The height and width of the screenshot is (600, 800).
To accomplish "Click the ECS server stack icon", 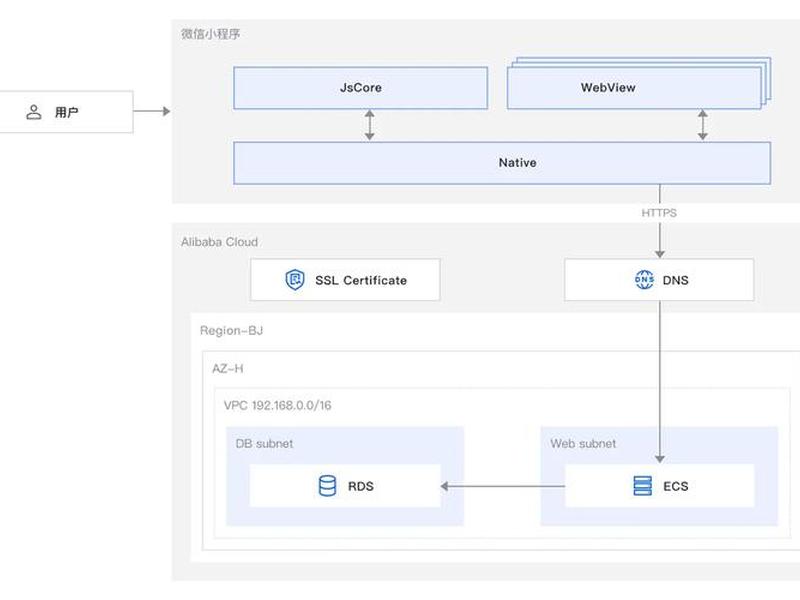I will pyautogui.click(x=642, y=486).
